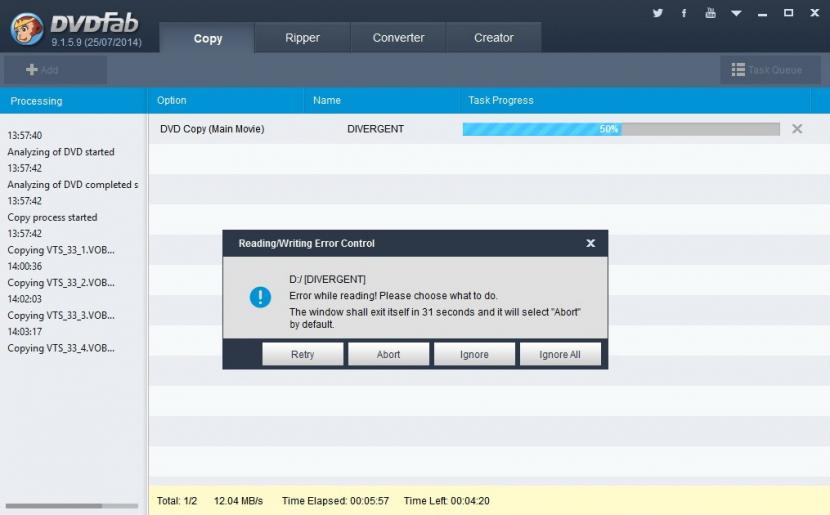The image size is (830, 515).
Task: Click the Total: 1/2 status text
Action: coord(177,501)
